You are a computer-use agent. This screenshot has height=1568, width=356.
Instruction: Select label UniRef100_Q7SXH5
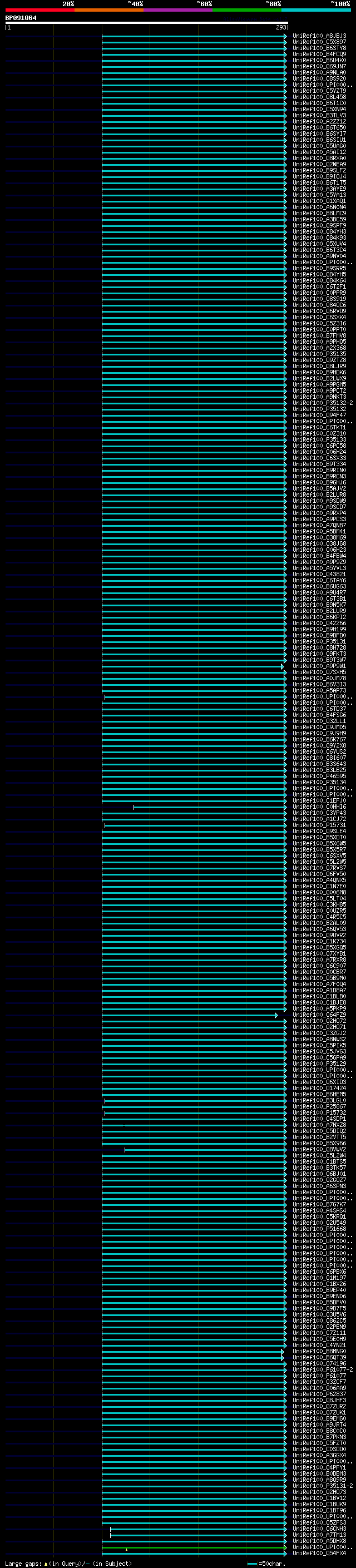coord(319,672)
